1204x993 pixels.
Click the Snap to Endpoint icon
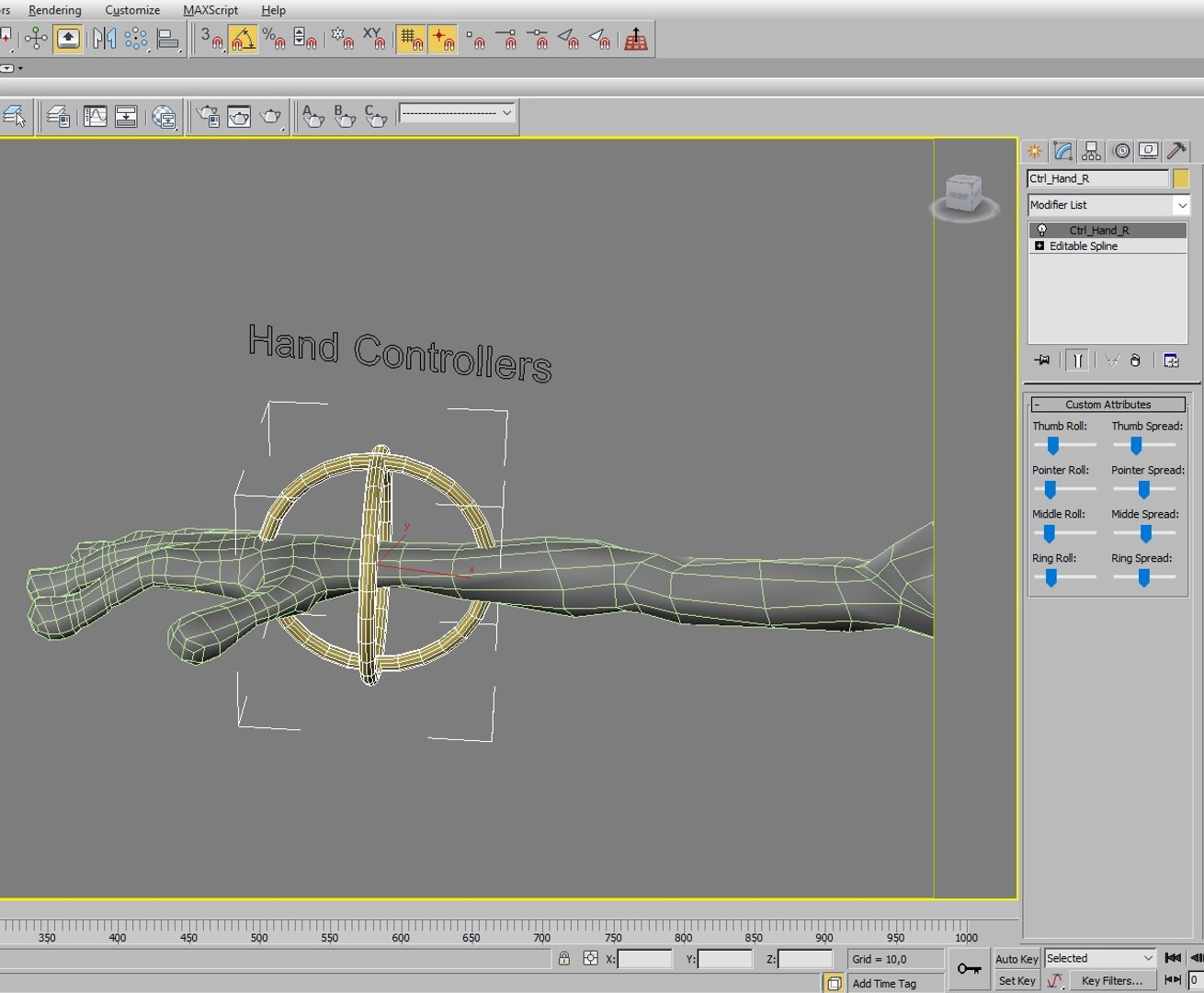[x=506, y=39]
